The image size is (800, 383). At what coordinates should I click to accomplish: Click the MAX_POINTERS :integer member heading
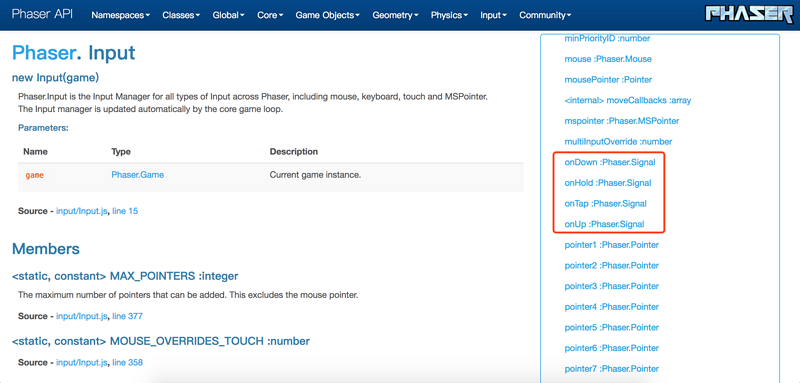coord(125,276)
